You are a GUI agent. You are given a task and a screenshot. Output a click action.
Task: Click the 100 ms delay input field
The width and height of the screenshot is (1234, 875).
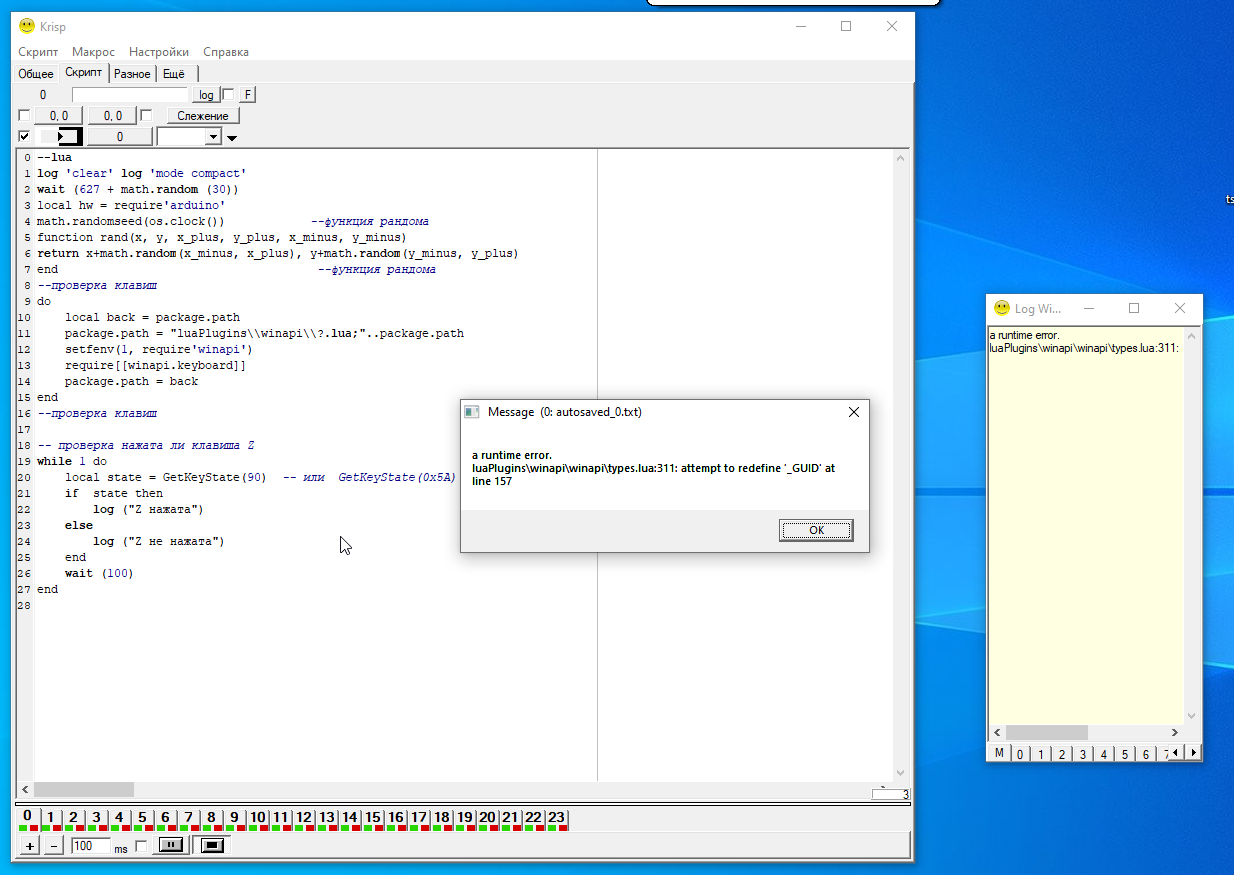coord(90,846)
